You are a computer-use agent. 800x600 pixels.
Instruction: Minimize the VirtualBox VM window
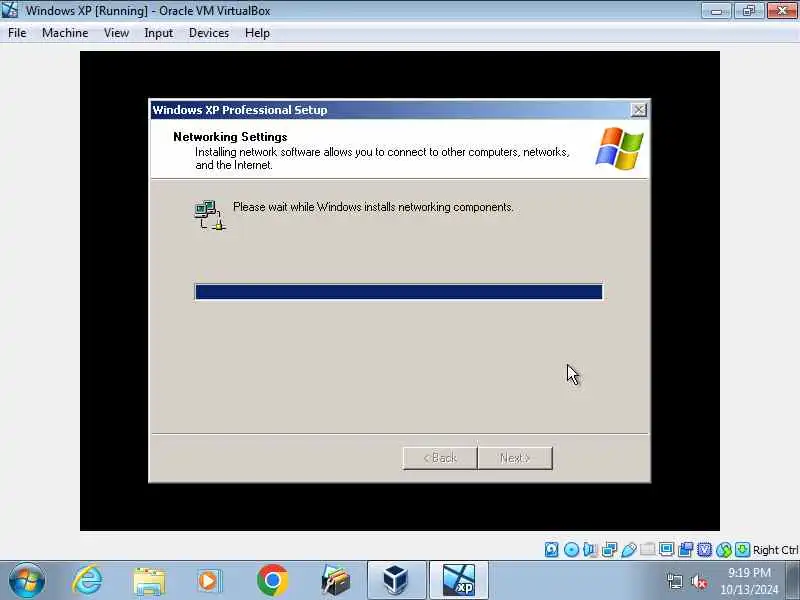716,10
